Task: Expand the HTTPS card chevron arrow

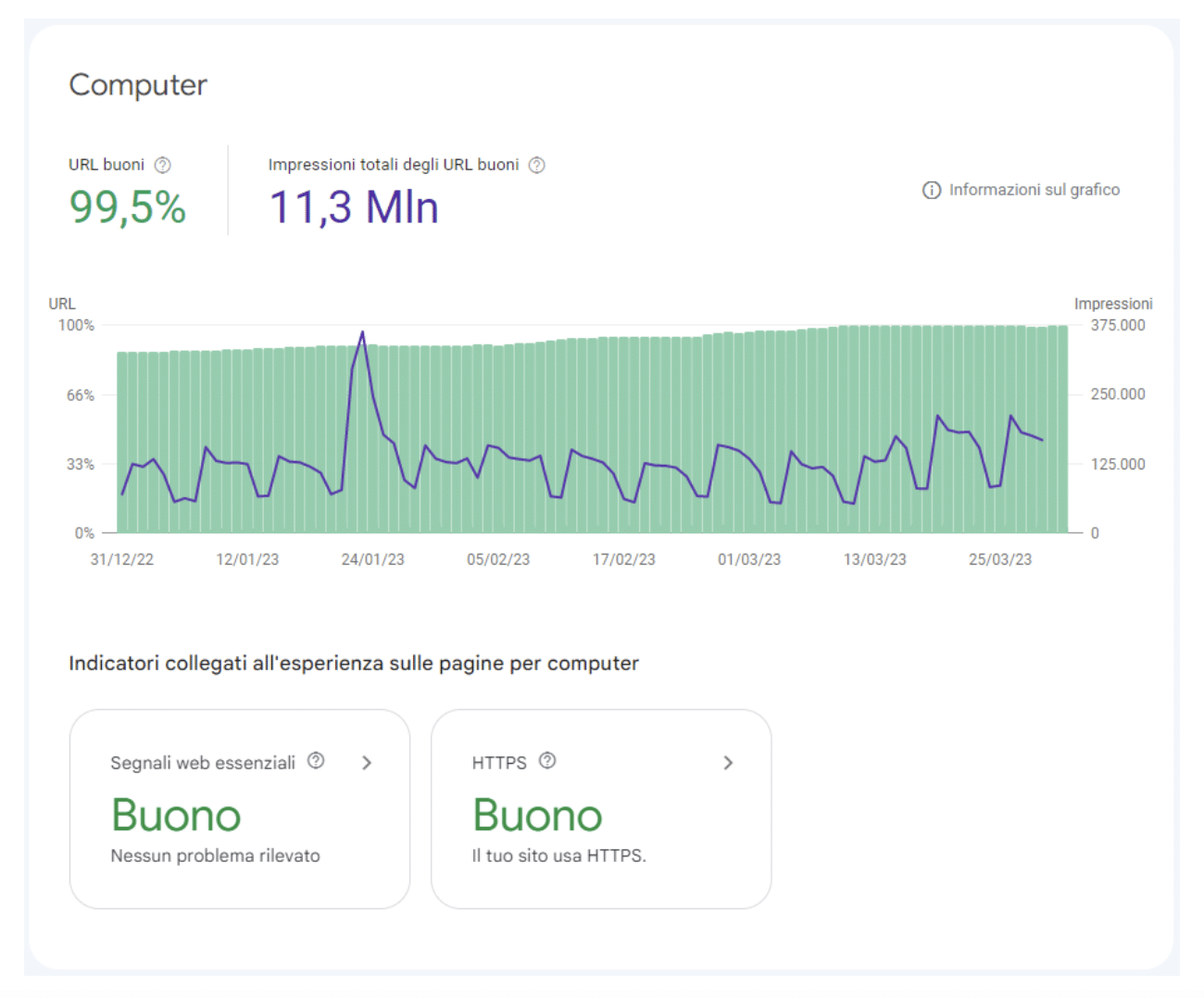Action: 728,763
